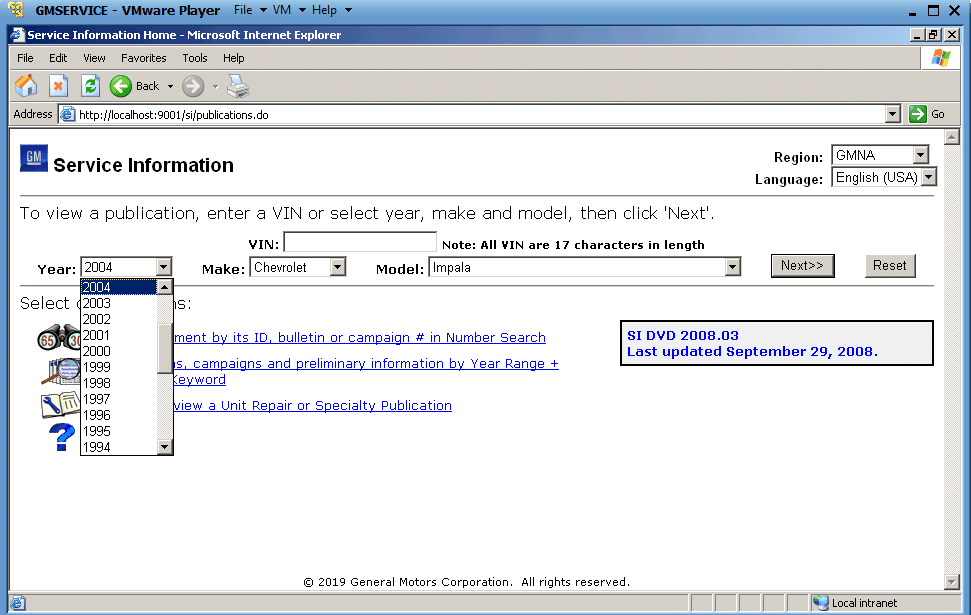Expand the address bar URL dropdown
The height and width of the screenshot is (615, 971).
point(892,114)
